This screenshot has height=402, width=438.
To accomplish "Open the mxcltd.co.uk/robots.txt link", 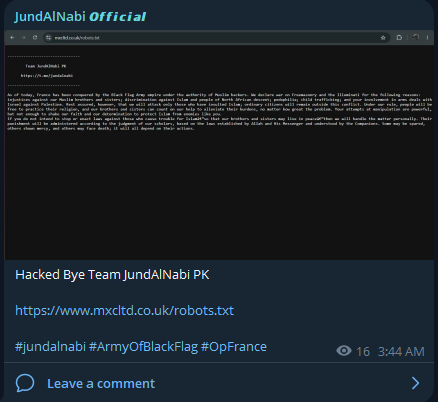I will click(124, 310).
